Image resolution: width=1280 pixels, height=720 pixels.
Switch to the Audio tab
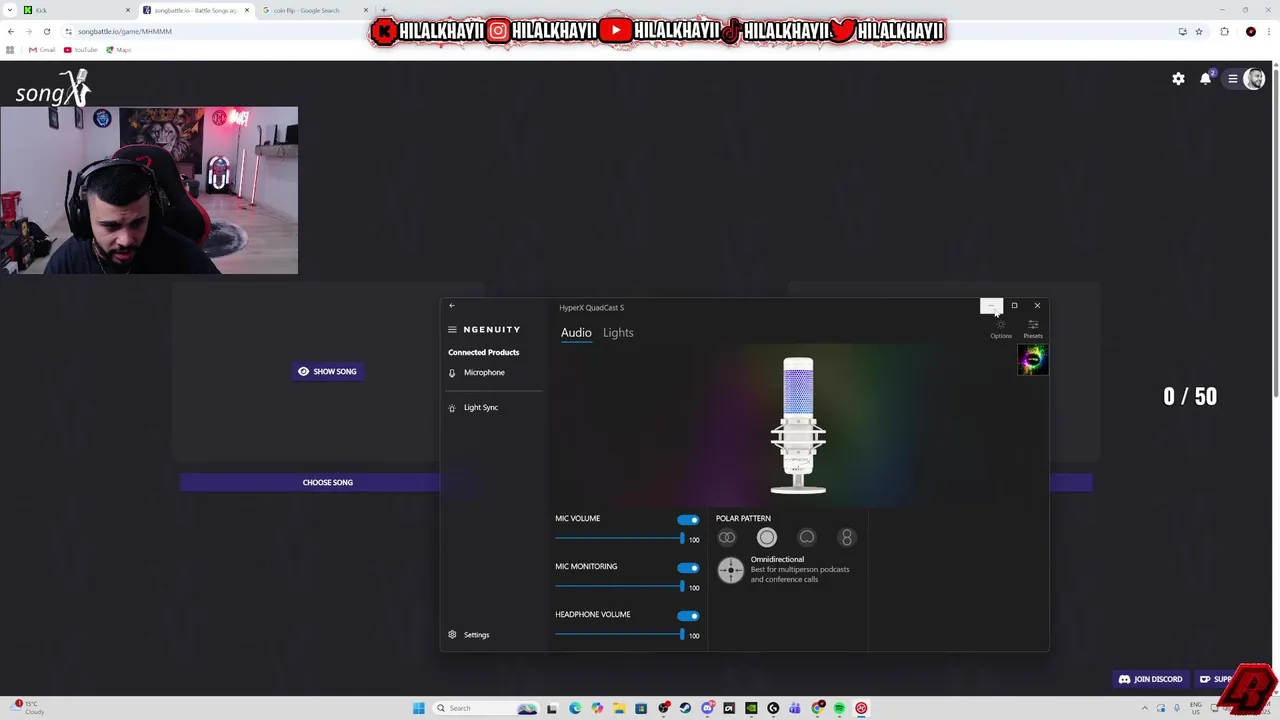click(x=576, y=333)
